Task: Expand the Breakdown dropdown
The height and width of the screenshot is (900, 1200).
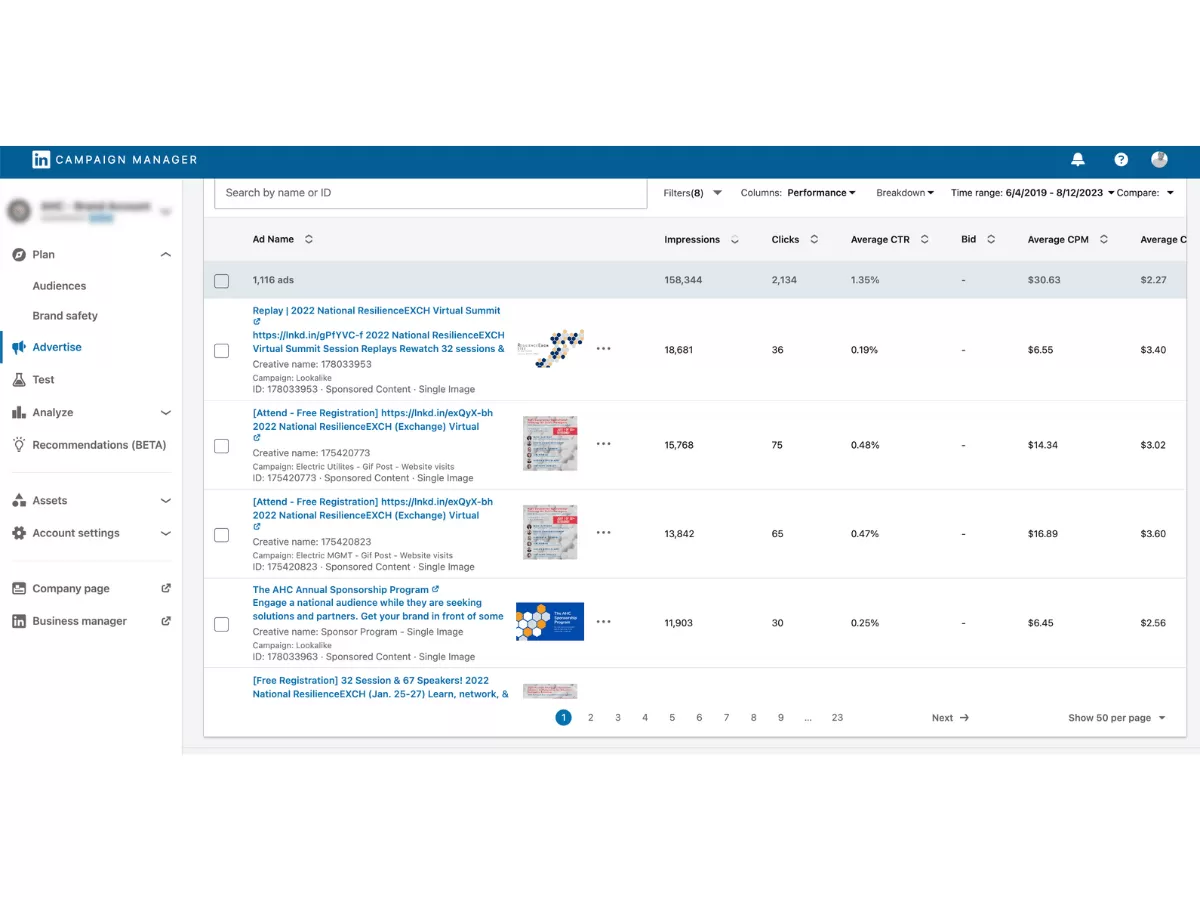Action: click(x=904, y=193)
